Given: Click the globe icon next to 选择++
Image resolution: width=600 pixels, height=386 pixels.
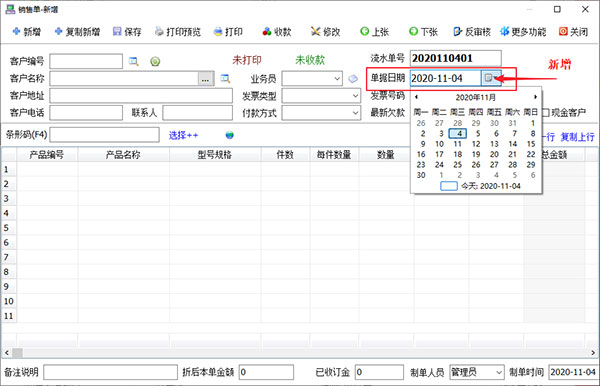Looking at the screenshot, I should coord(230,135).
